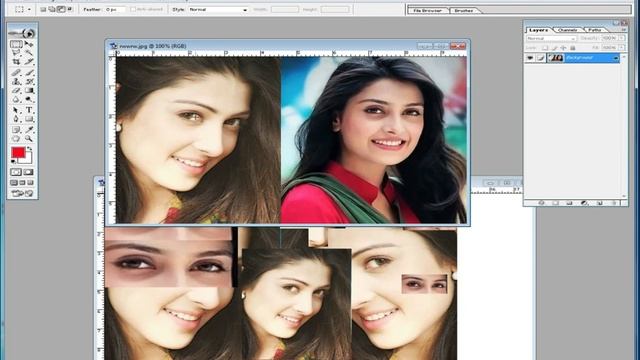640x360 pixels.
Task: Choose Subtract from Selection mode
Action: [60, 9]
